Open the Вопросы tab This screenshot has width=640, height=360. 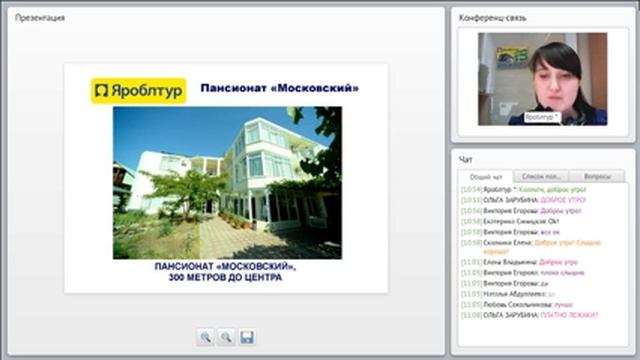coord(597,176)
